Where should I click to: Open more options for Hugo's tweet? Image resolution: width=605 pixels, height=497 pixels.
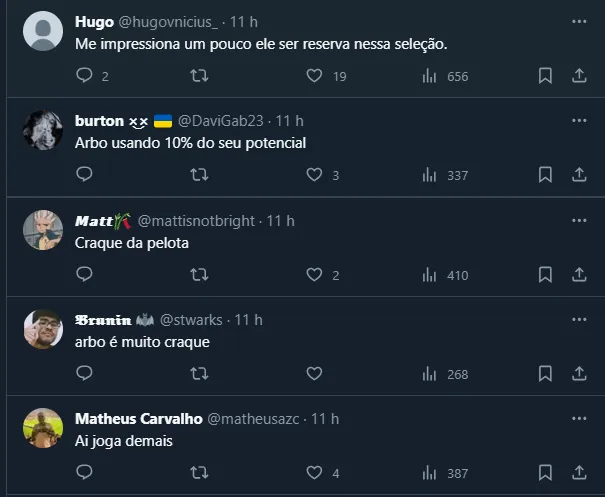coord(579,21)
